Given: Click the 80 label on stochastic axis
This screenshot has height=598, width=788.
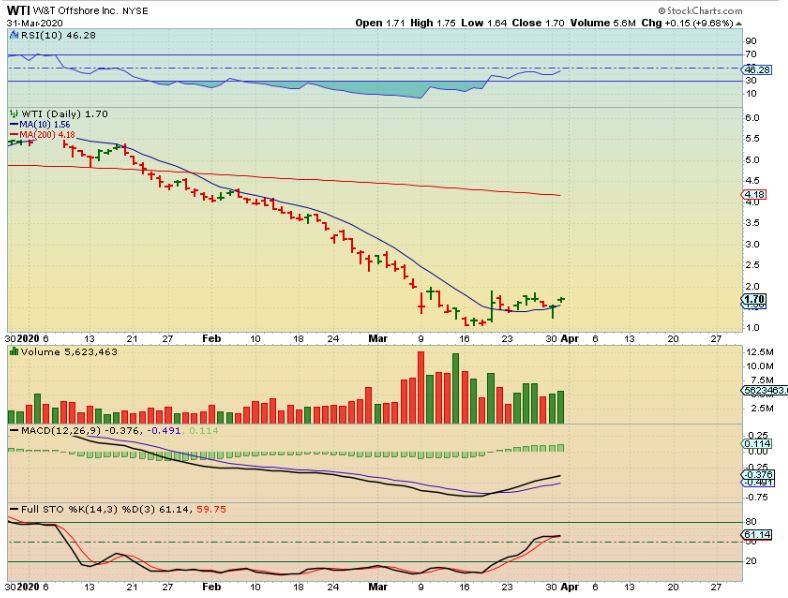Looking at the screenshot, I should pyautogui.click(x=751, y=522).
